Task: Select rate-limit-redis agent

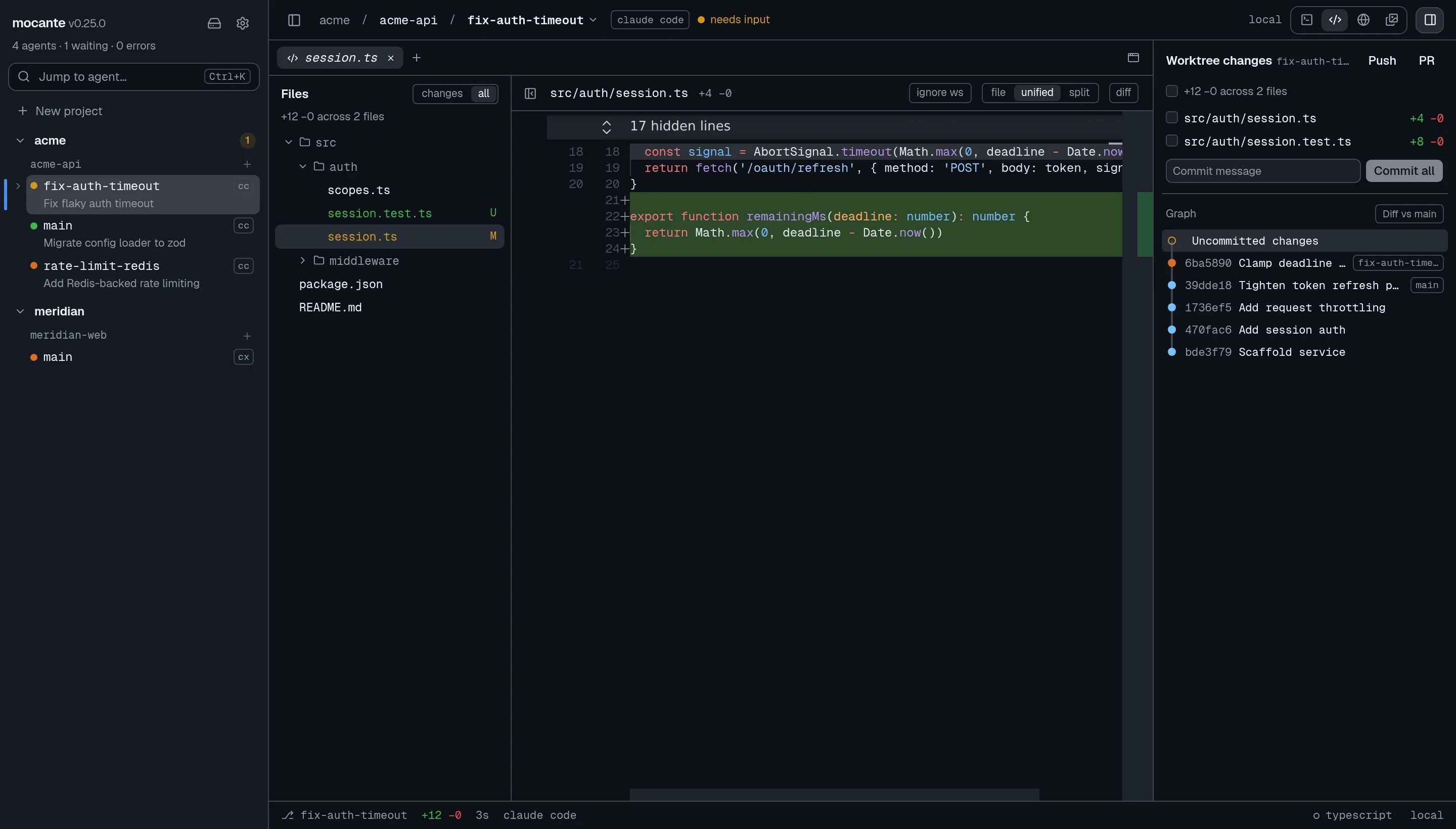Action: (x=143, y=274)
